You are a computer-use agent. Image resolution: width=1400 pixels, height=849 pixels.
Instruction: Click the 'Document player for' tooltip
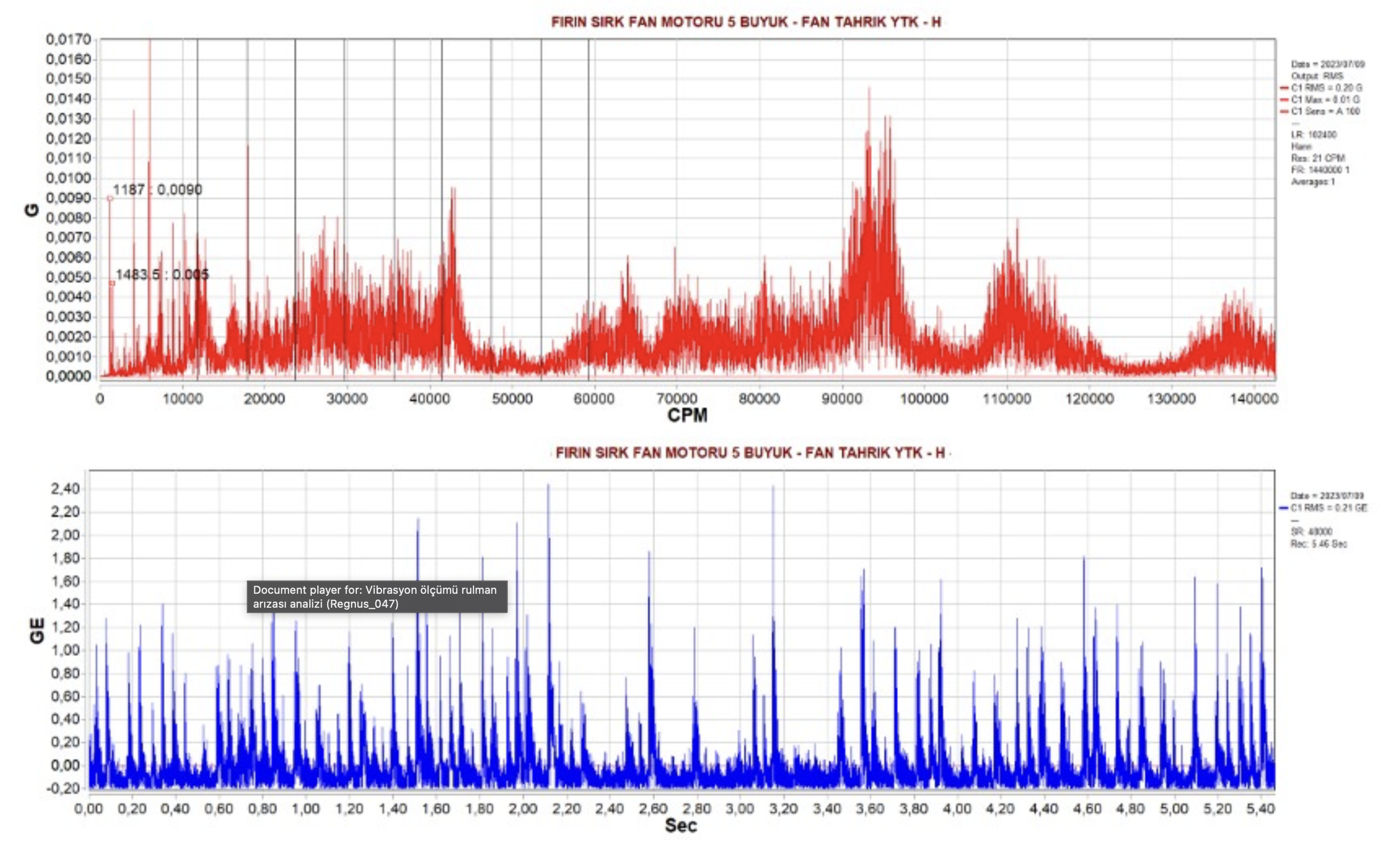click(377, 597)
